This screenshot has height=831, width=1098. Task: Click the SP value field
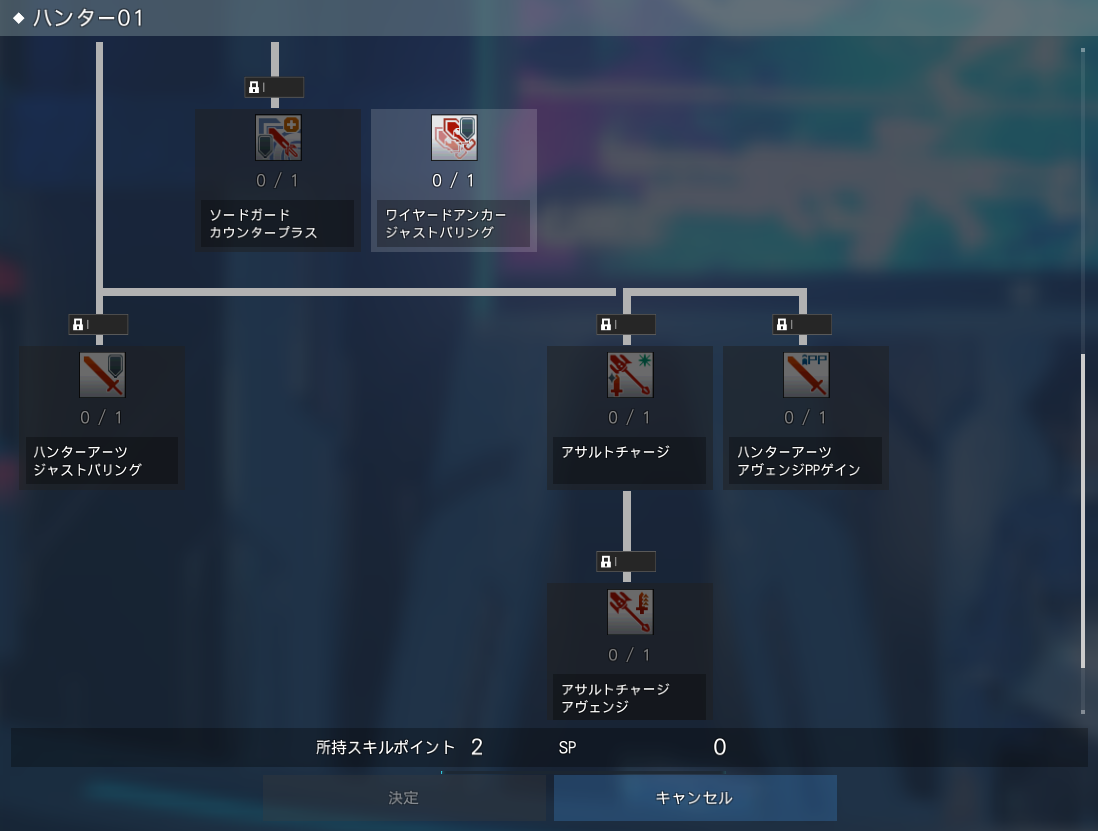[x=719, y=747]
